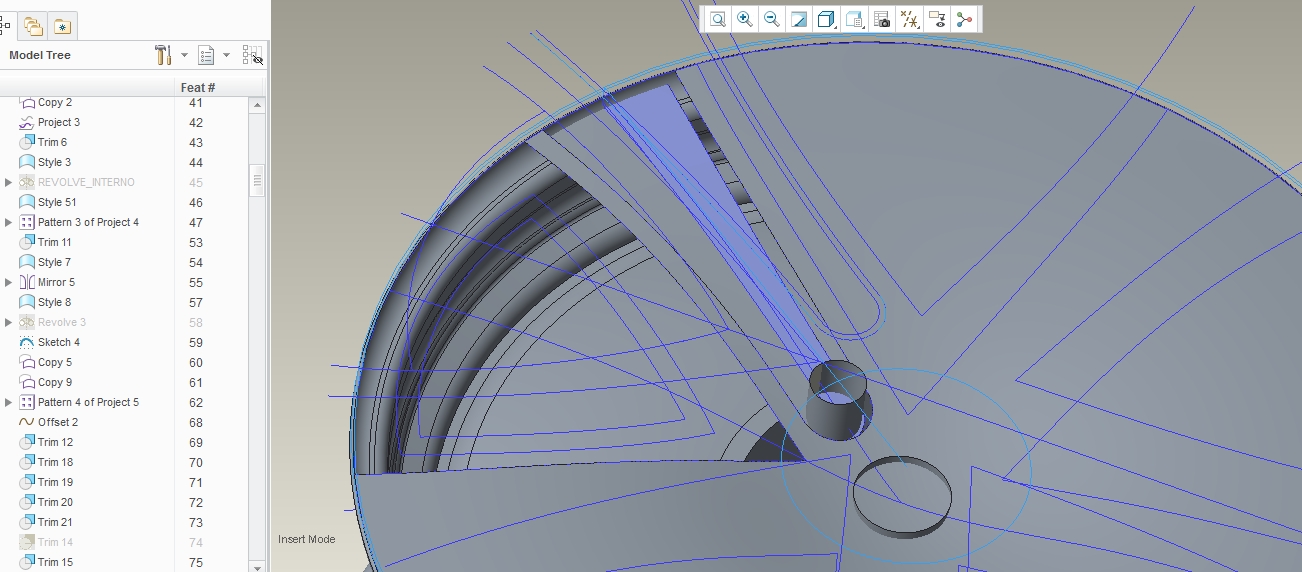Click the Model Tree scrollbar down arrow

click(x=257, y=566)
